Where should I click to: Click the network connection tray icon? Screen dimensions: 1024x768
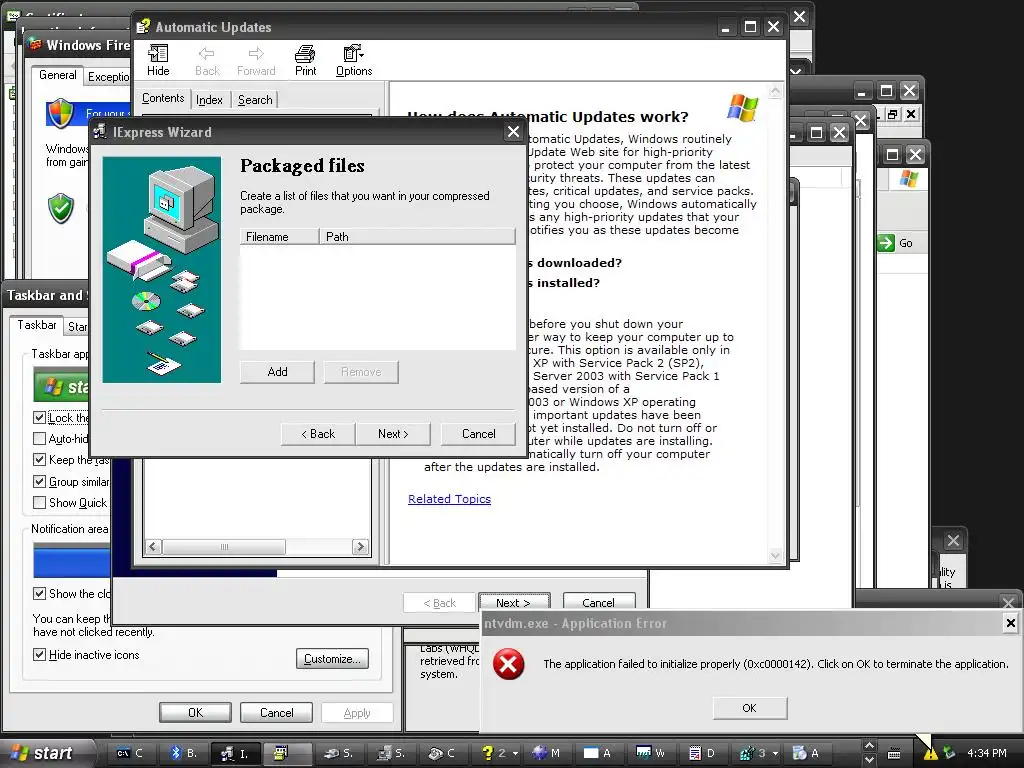(949, 753)
